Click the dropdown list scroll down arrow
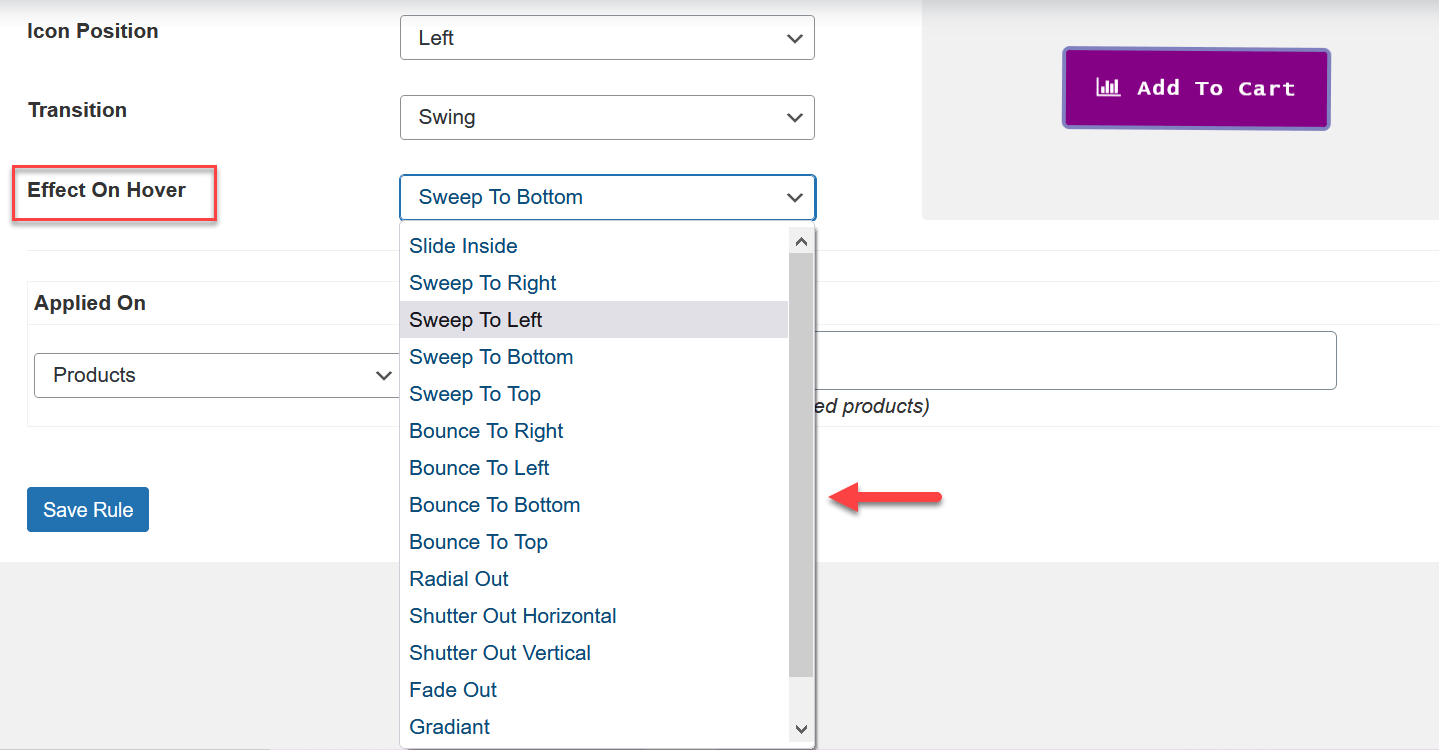The height and width of the screenshot is (750, 1439). (x=800, y=730)
